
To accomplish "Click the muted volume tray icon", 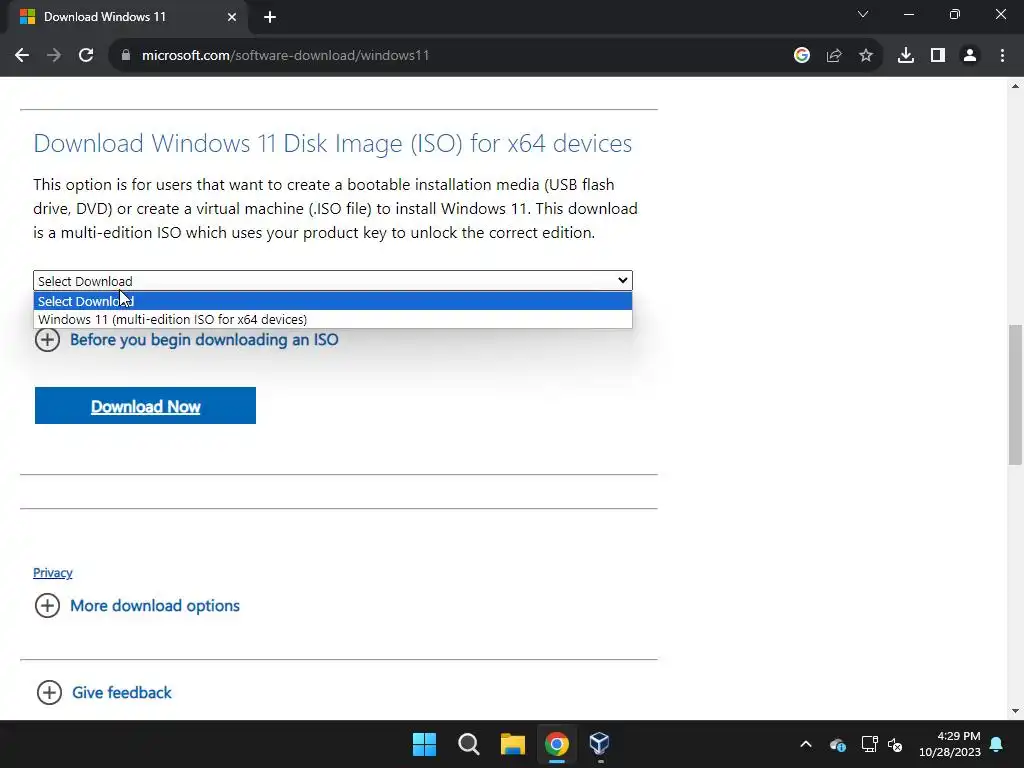I will [x=895, y=744].
